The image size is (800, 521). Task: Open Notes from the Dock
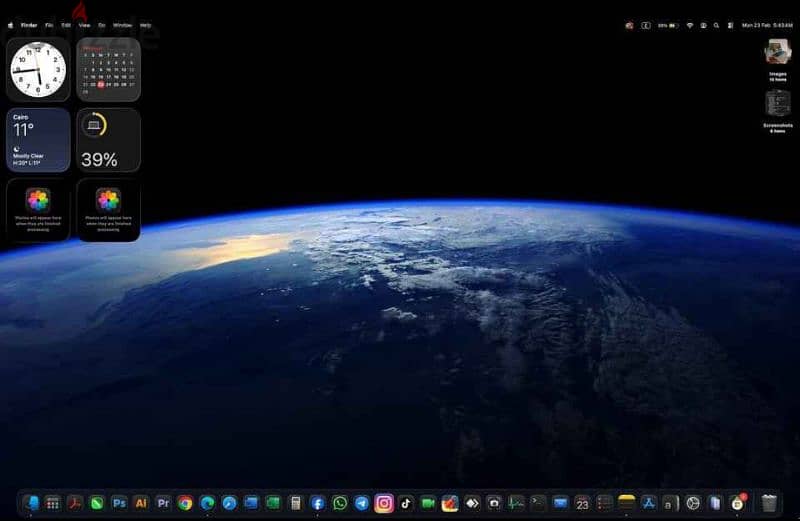click(627, 503)
